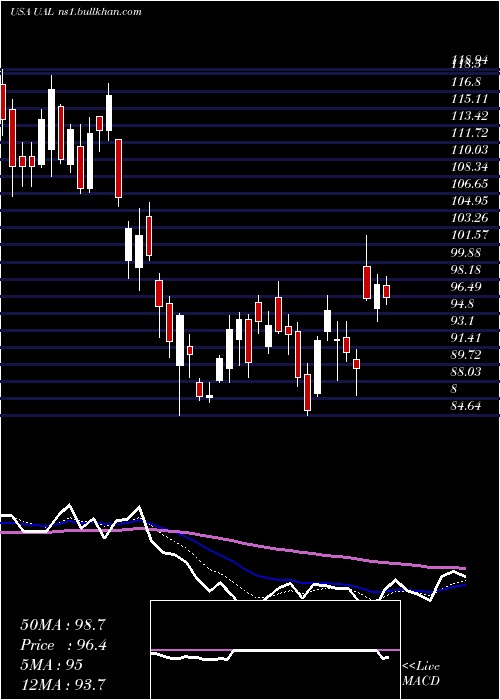The width and height of the screenshot is (500, 700).
Task: Select the 113.42 price axis label
Action: click(x=470, y=116)
